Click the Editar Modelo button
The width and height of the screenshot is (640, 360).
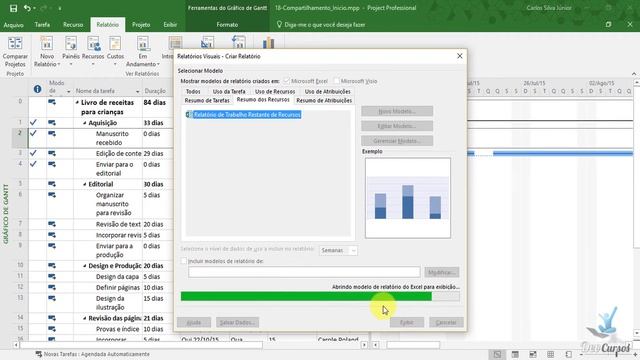point(397,126)
